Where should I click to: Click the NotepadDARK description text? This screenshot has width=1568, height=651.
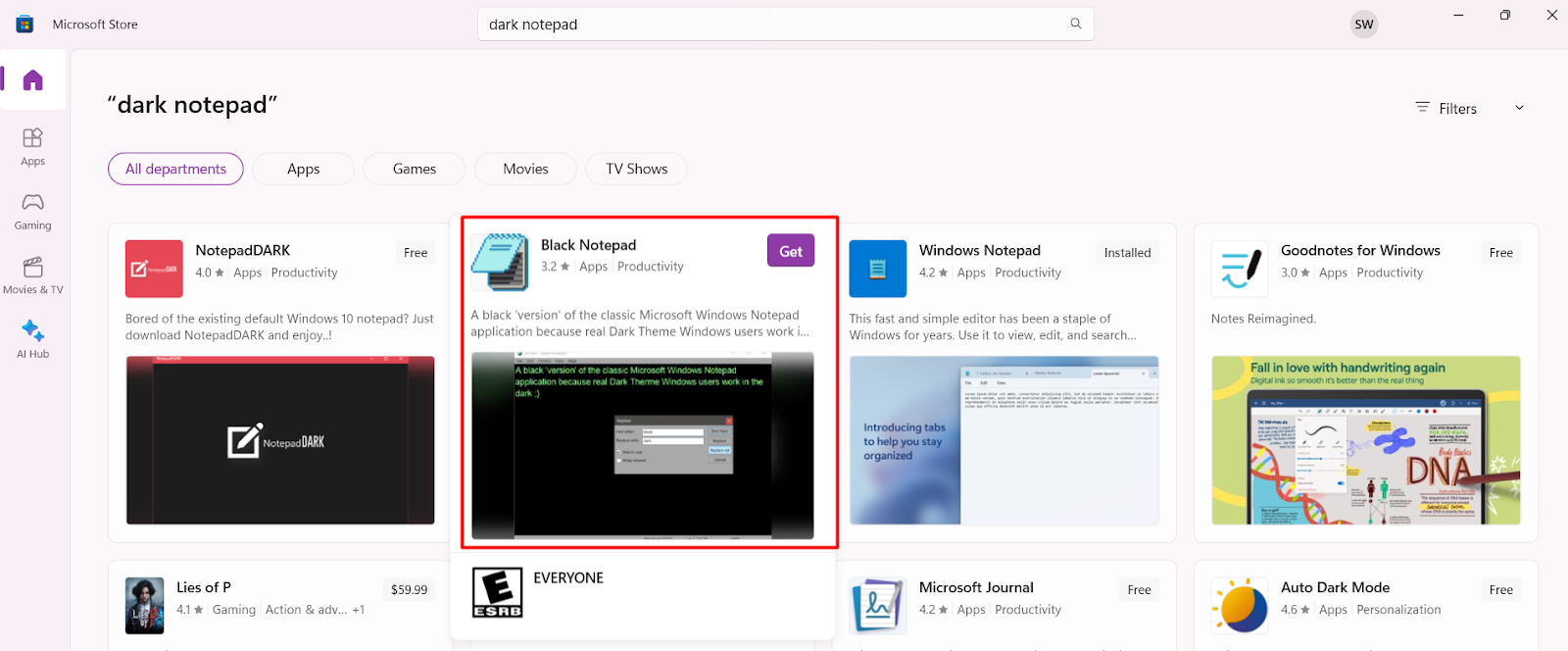[x=279, y=327]
